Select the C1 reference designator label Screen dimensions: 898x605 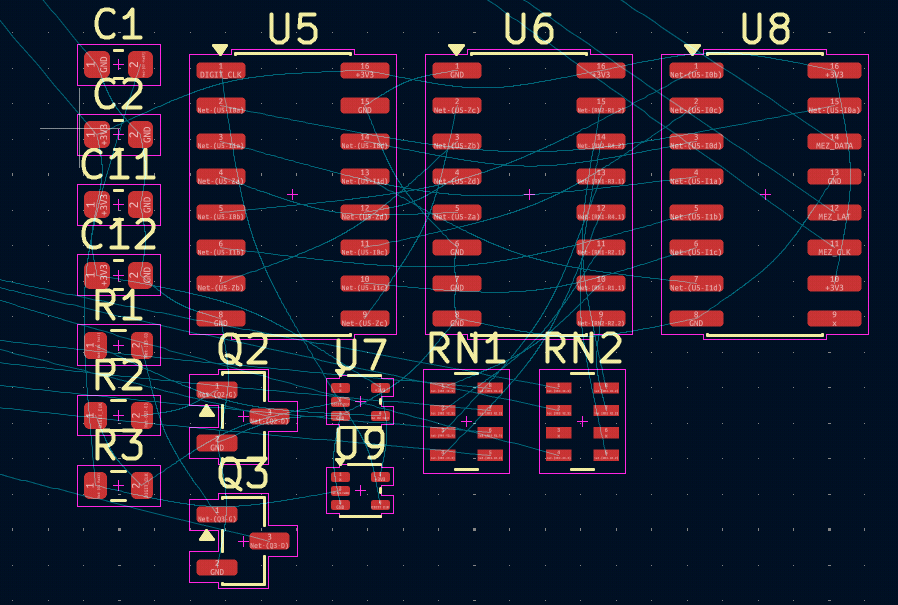tap(118, 25)
